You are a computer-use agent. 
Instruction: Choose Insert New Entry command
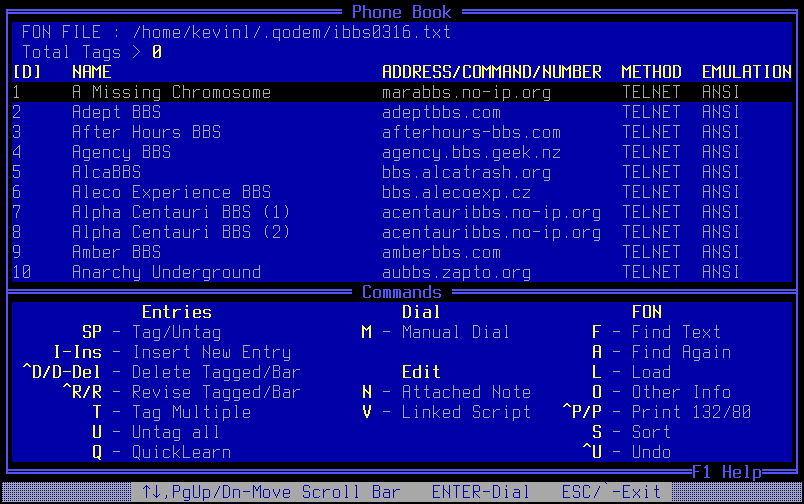[x=211, y=352]
